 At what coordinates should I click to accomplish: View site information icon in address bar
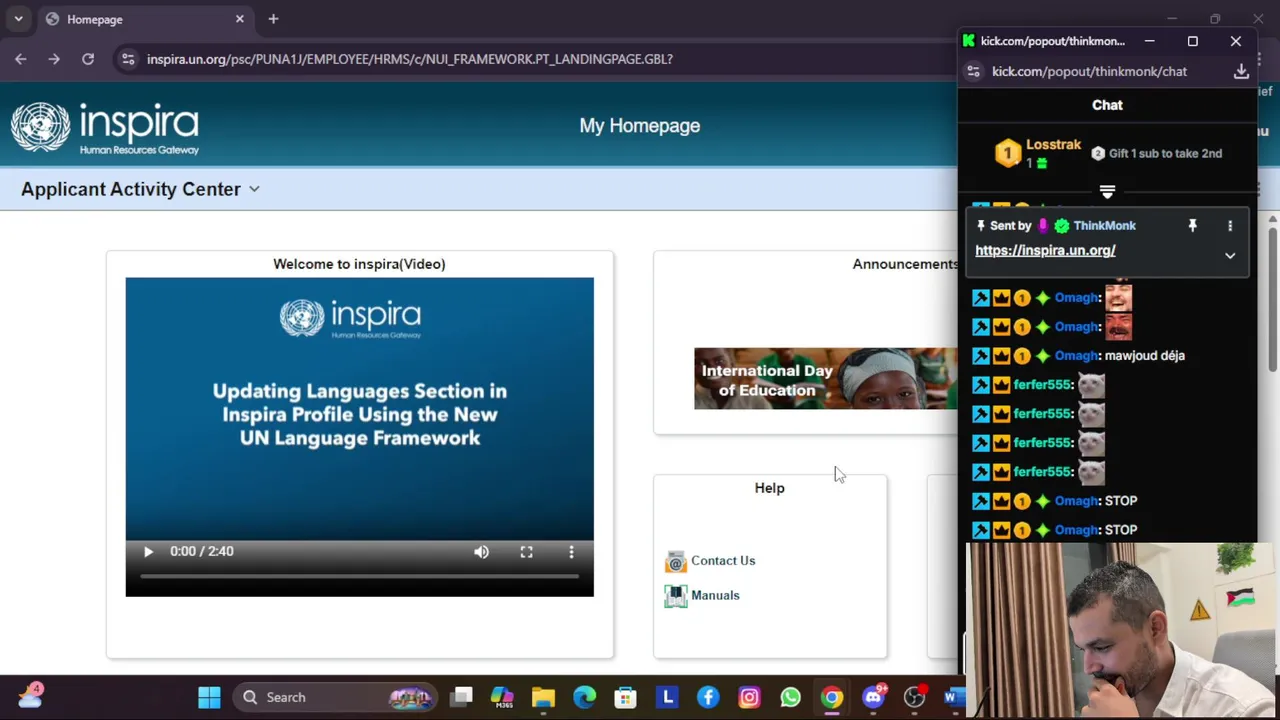coord(128,59)
